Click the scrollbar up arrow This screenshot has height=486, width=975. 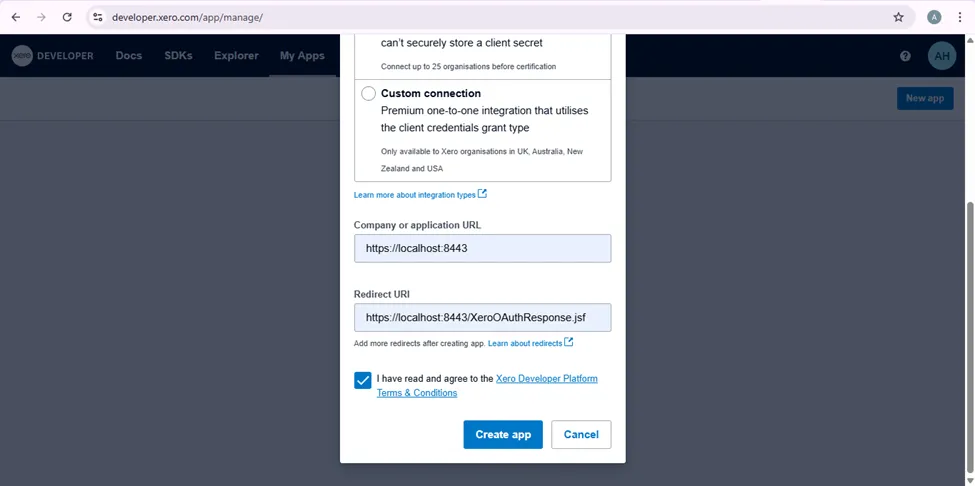(x=969, y=40)
